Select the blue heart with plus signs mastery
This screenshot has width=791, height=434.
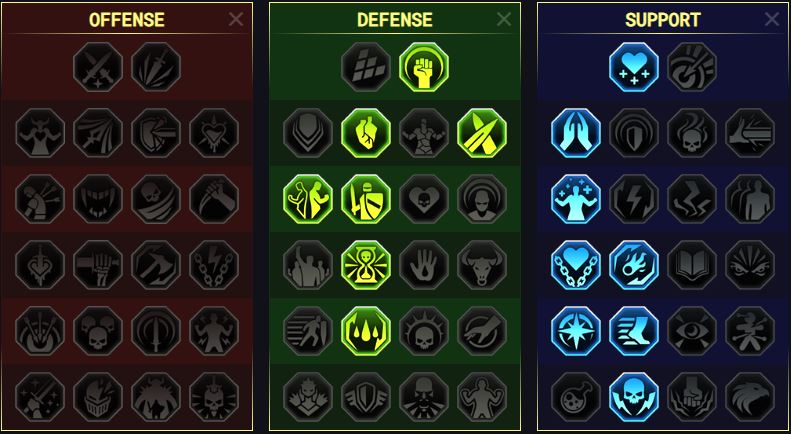click(x=634, y=67)
